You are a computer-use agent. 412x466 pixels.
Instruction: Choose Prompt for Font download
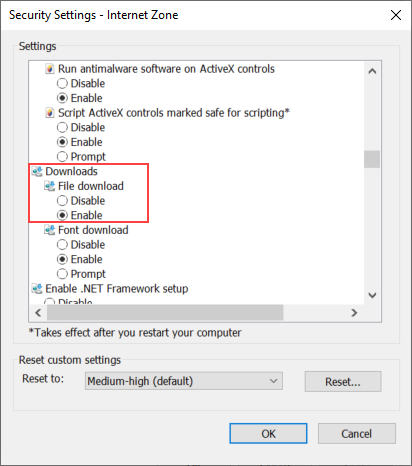62,274
